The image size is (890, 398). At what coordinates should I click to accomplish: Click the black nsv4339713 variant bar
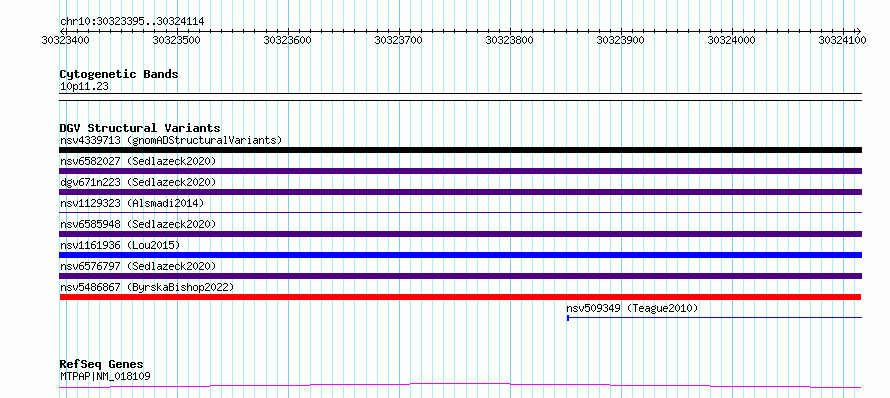pos(460,150)
